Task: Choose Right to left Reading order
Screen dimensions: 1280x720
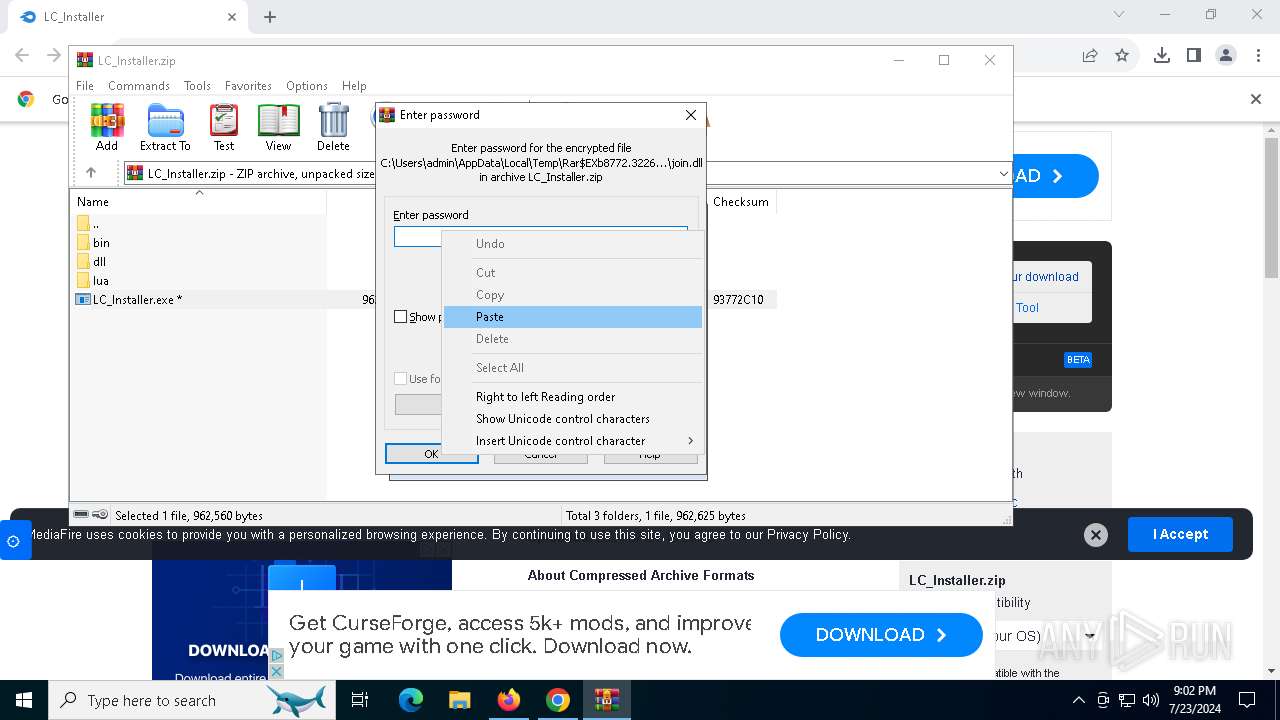Action: pos(573,397)
